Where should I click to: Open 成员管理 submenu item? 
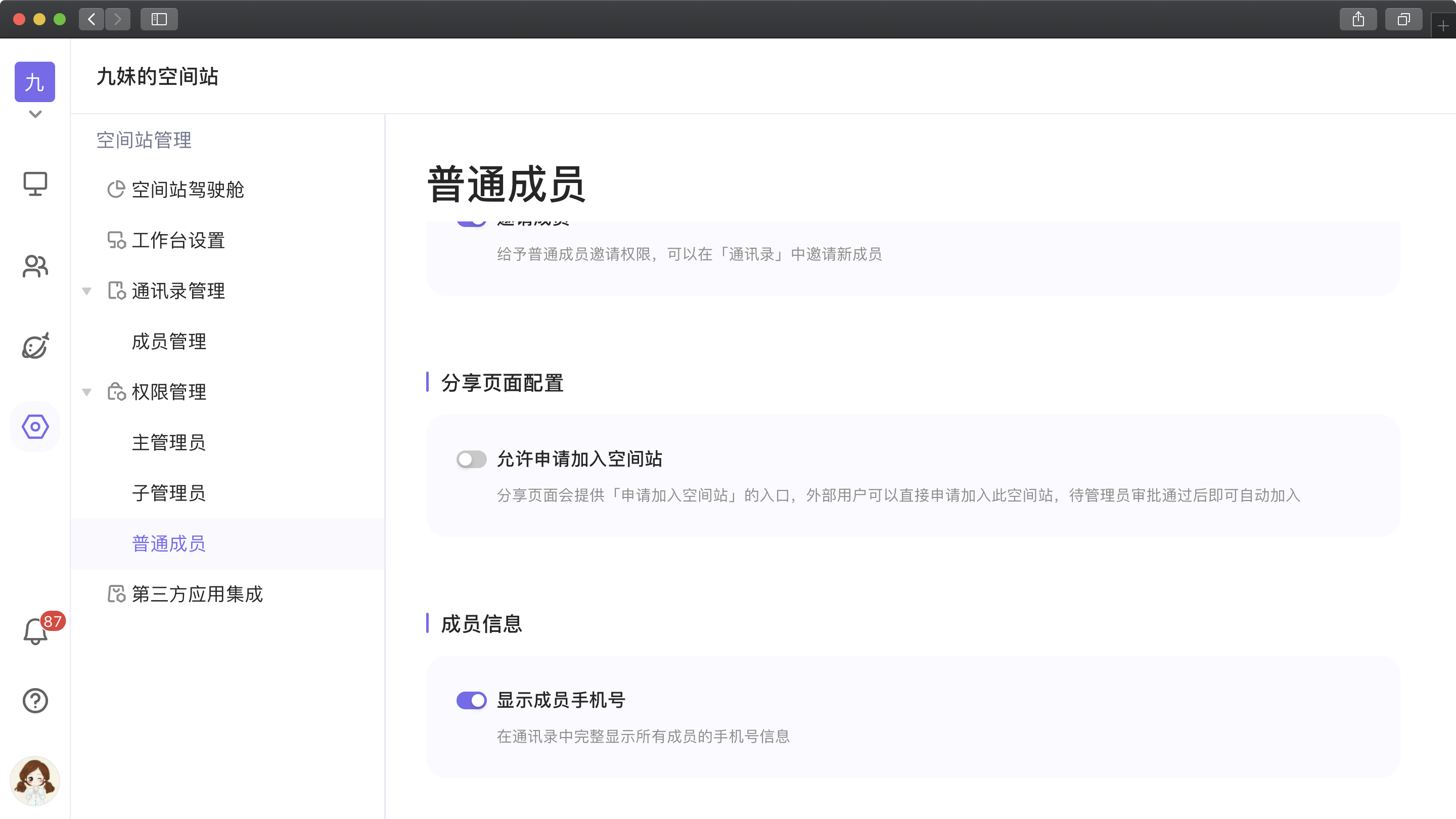pos(169,341)
